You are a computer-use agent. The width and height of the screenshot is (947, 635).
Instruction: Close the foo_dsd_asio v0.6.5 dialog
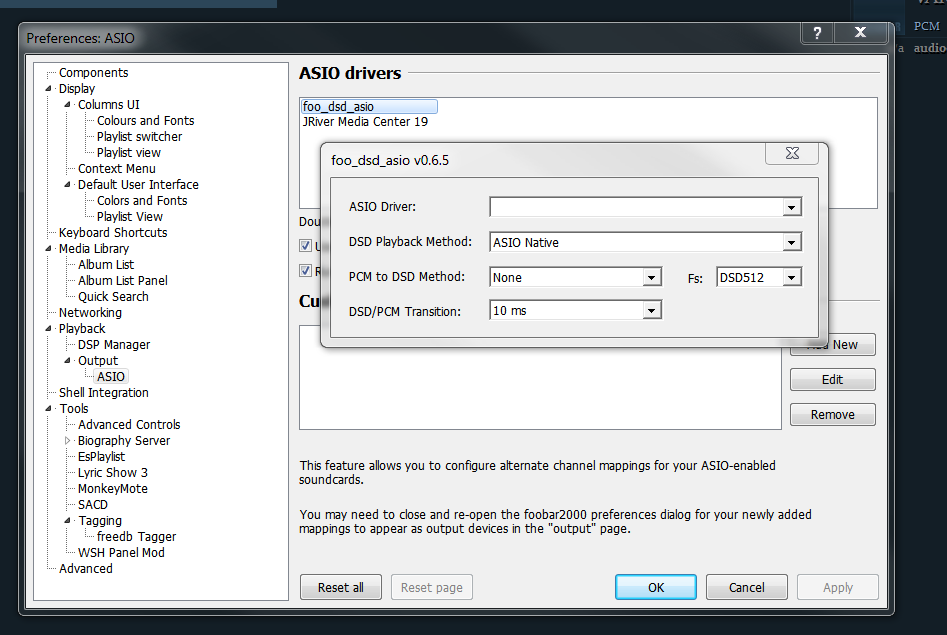tap(792, 153)
